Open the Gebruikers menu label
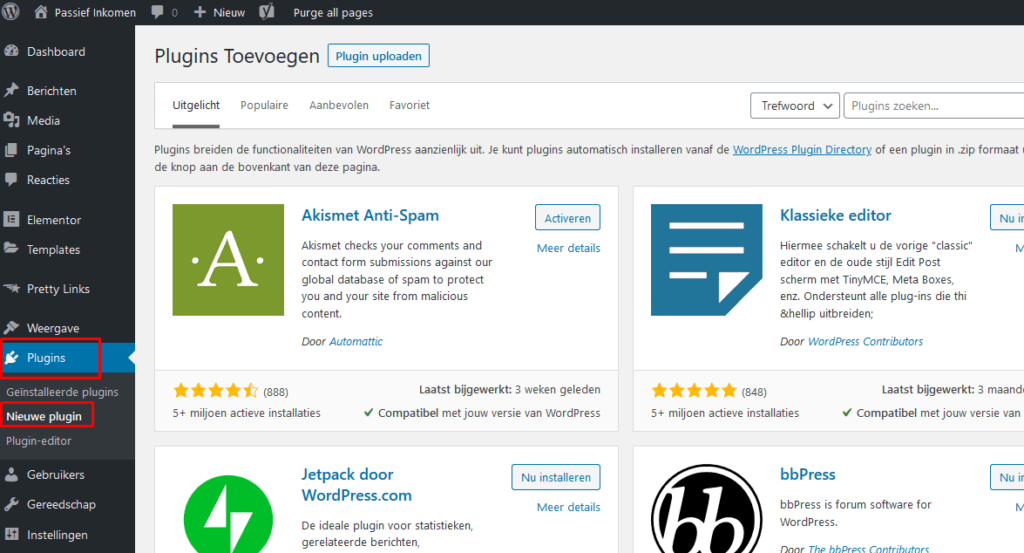This screenshot has width=1024, height=553. coord(56,475)
